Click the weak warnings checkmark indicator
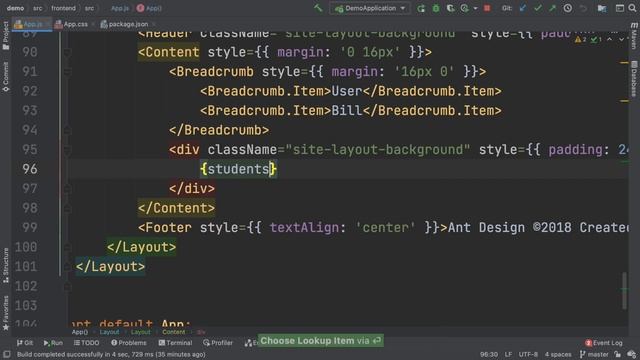The width and height of the screenshot is (640, 360). coord(596,40)
